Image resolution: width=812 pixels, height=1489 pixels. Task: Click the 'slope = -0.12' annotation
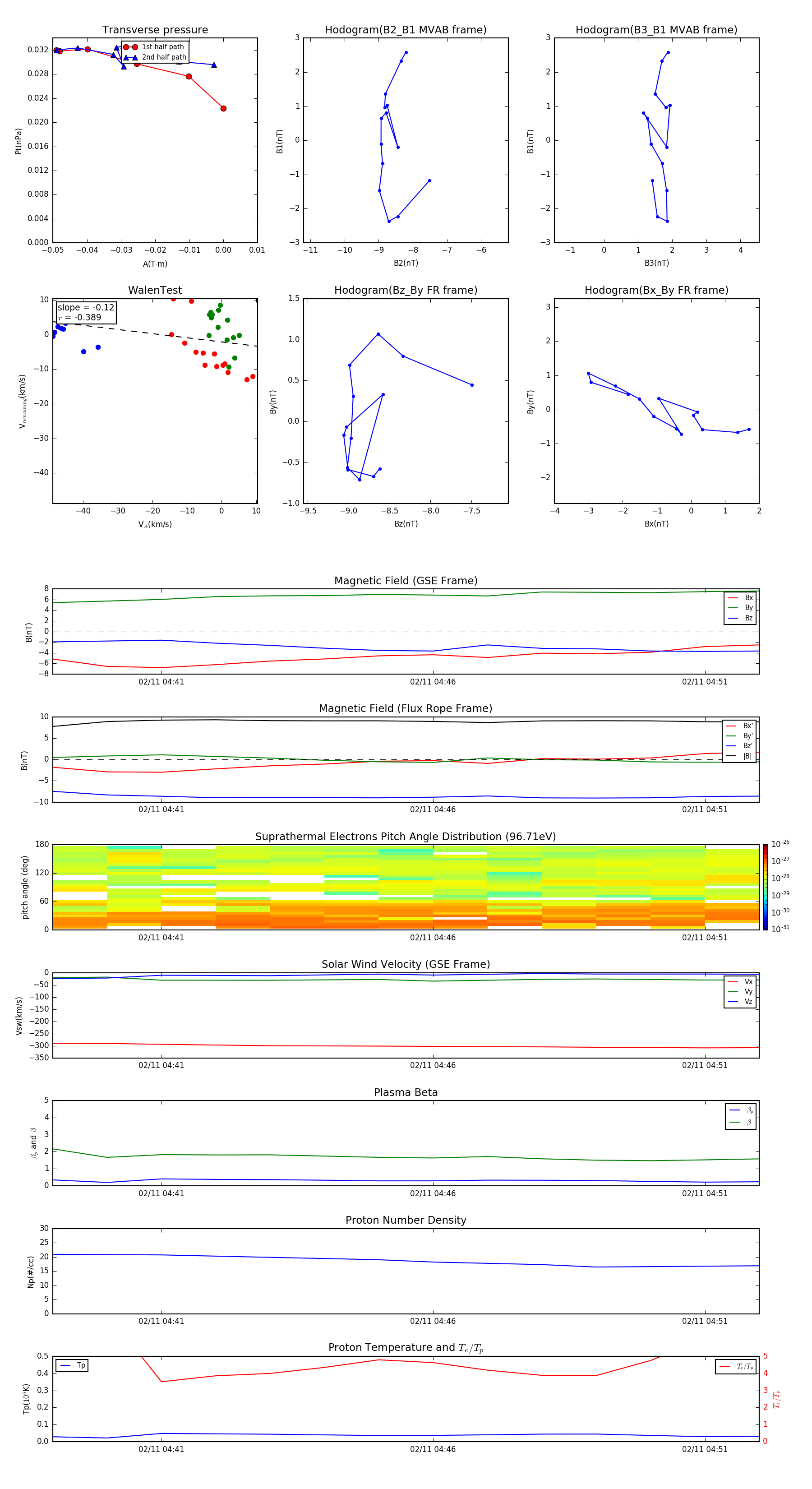[x=86, y=308]
